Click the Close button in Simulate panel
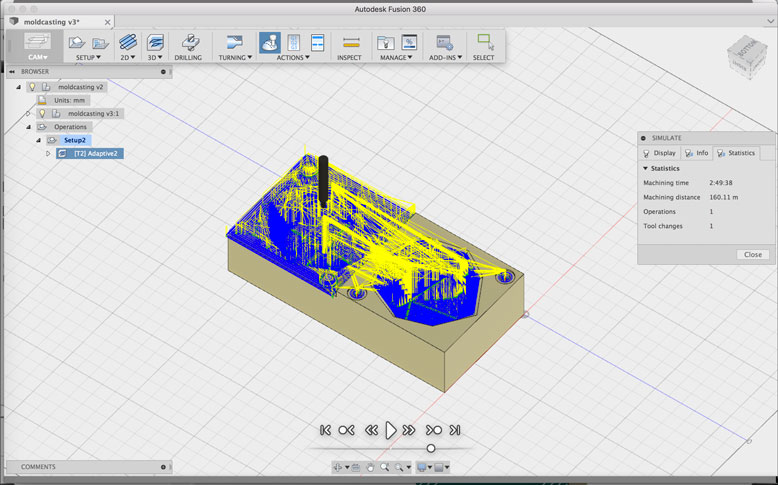The image size is (778, 485). [x=753, y=255]
